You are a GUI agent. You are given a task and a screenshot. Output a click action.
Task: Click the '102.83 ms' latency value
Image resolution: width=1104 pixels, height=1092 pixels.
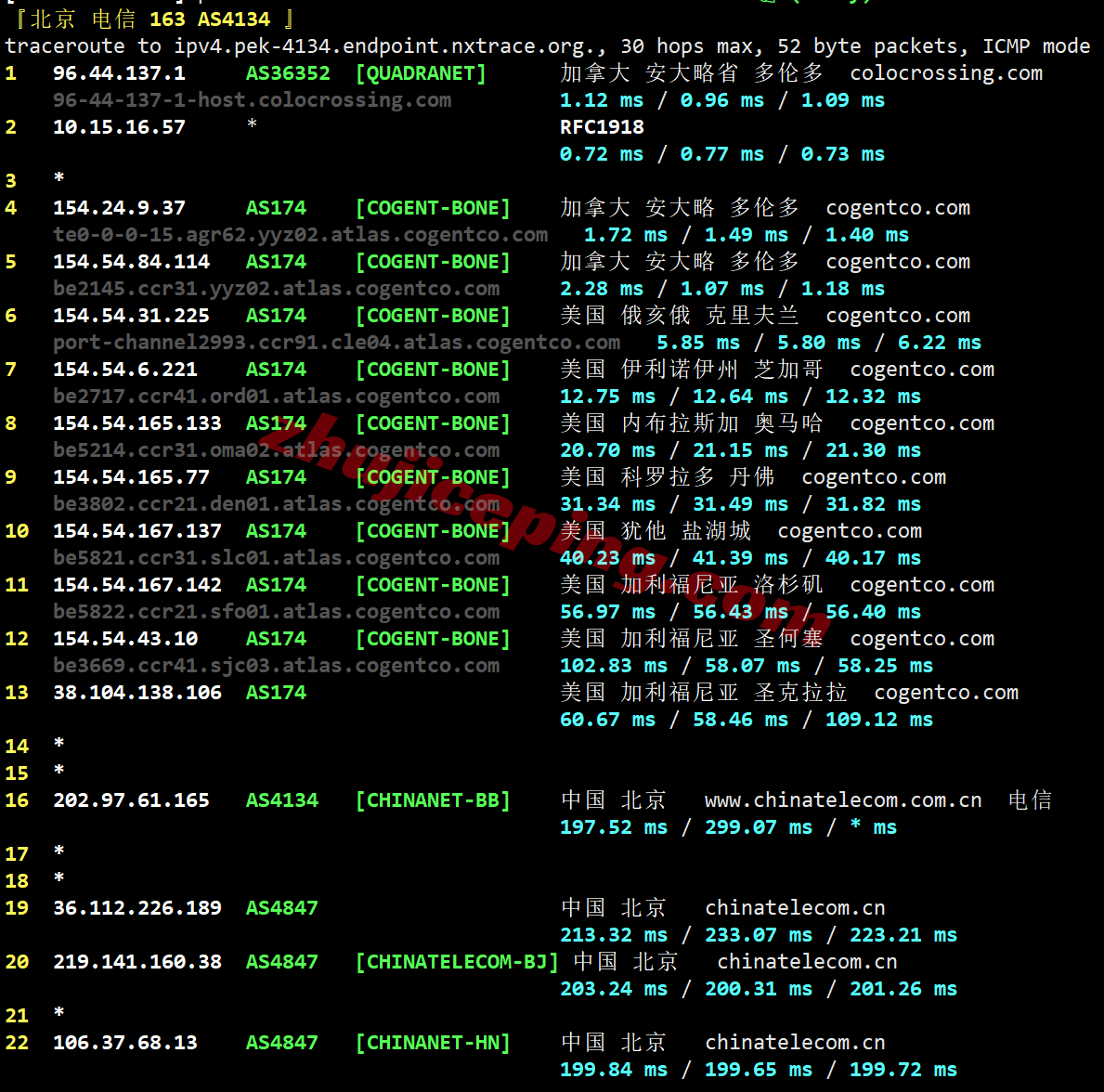(614, 666)
